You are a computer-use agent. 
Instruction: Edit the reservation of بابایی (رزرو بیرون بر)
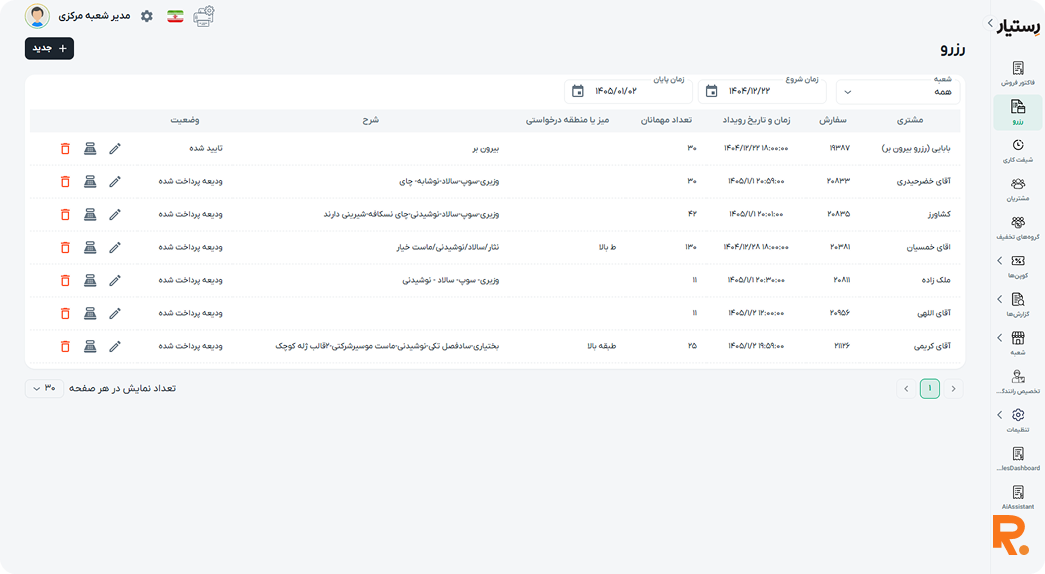point(115,149)
